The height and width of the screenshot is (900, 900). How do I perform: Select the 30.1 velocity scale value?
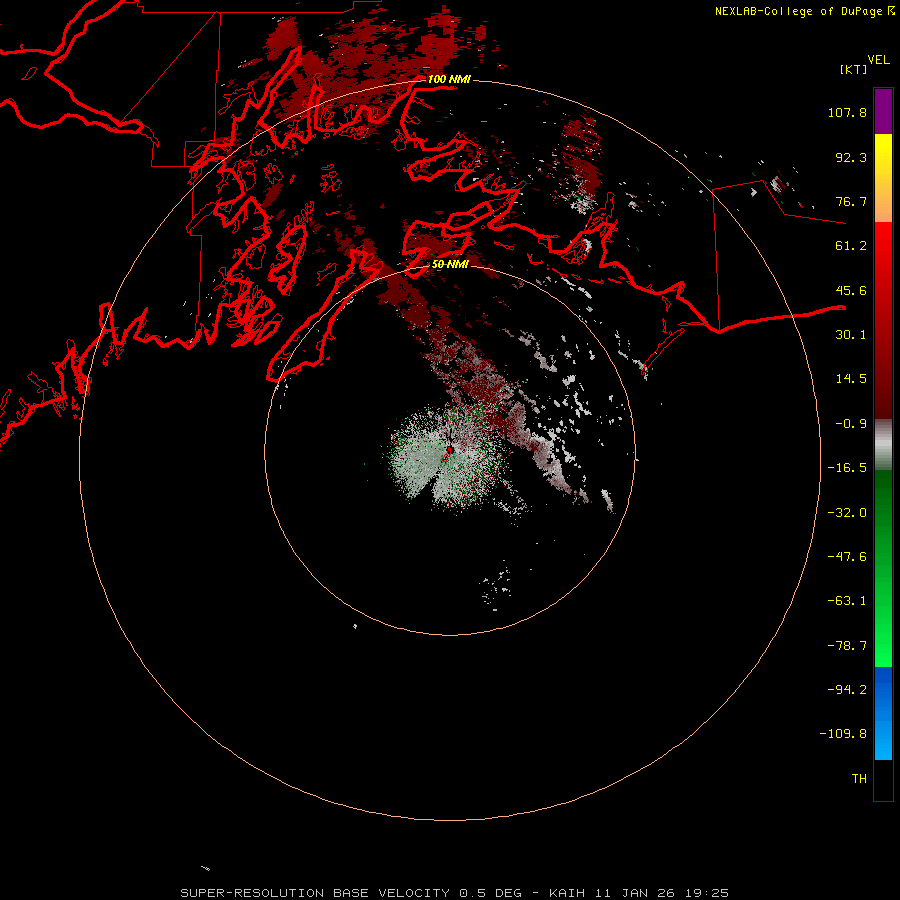851,335
